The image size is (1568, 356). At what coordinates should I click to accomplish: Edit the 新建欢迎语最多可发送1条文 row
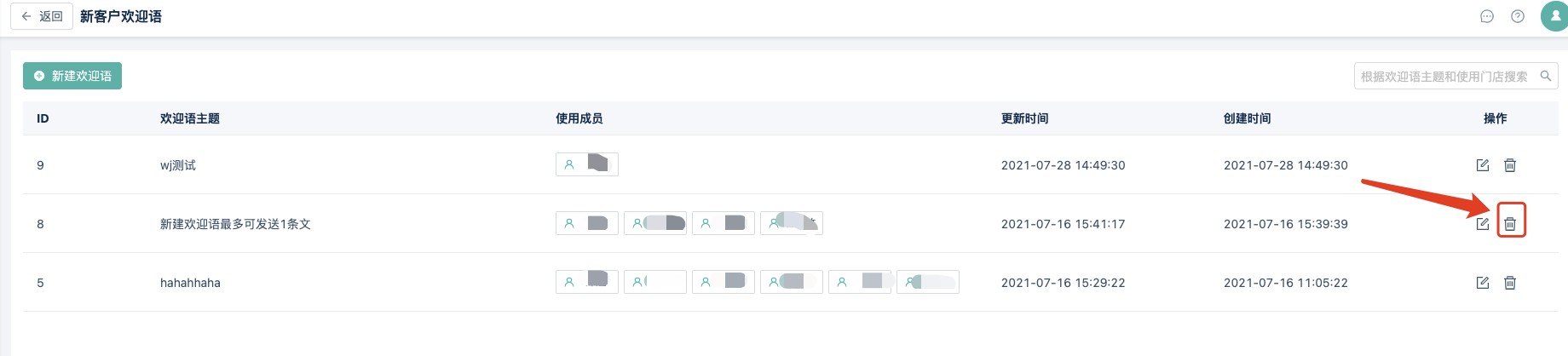[x=1483, y=224]
